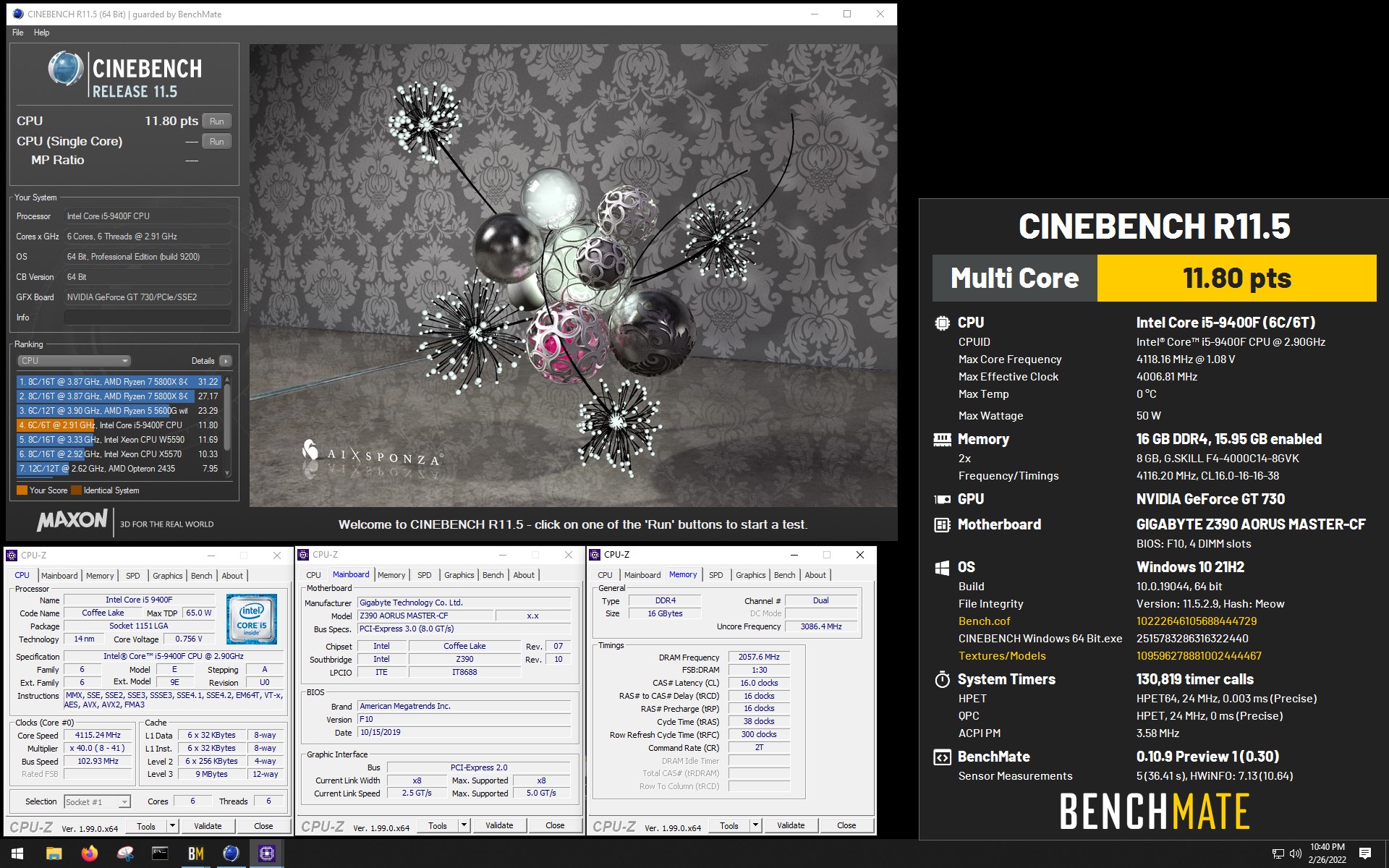Screen dimensions: 1389x868
Task: Run the CPU (Single Core) test
Action: [217, 142]
